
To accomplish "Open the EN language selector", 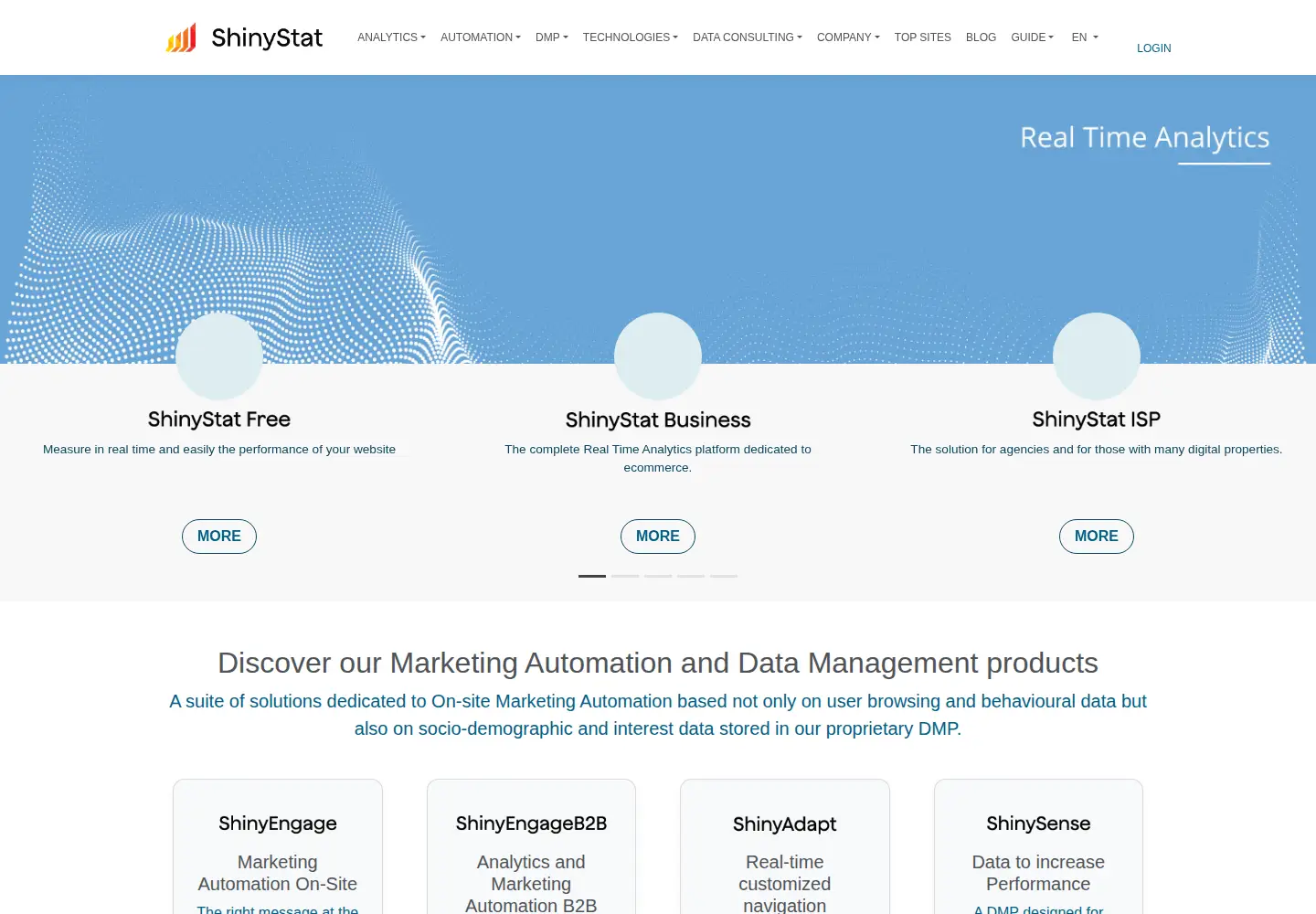I will [x=1085, y=37].
